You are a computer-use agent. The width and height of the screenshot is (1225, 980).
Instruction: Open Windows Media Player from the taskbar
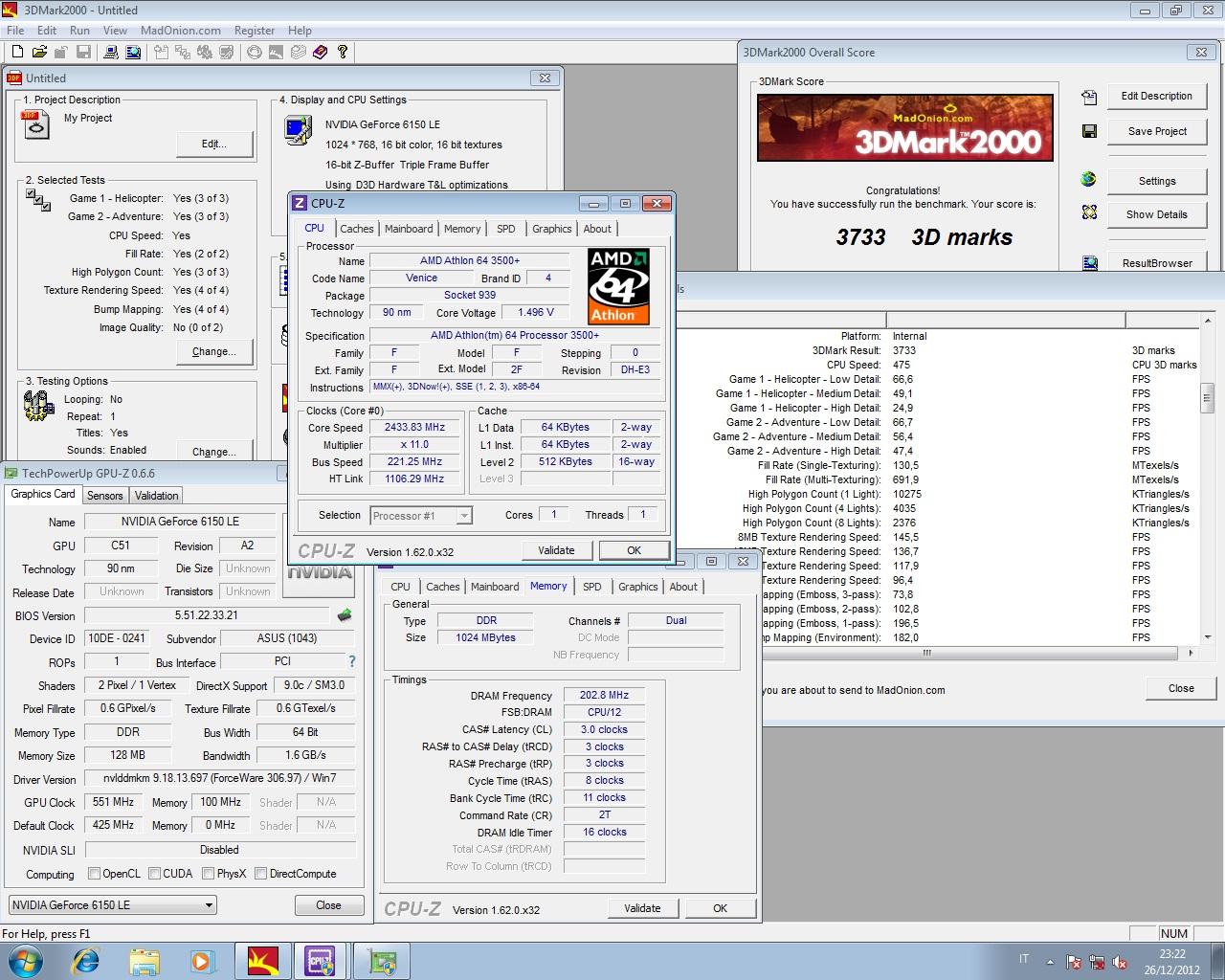202,961
